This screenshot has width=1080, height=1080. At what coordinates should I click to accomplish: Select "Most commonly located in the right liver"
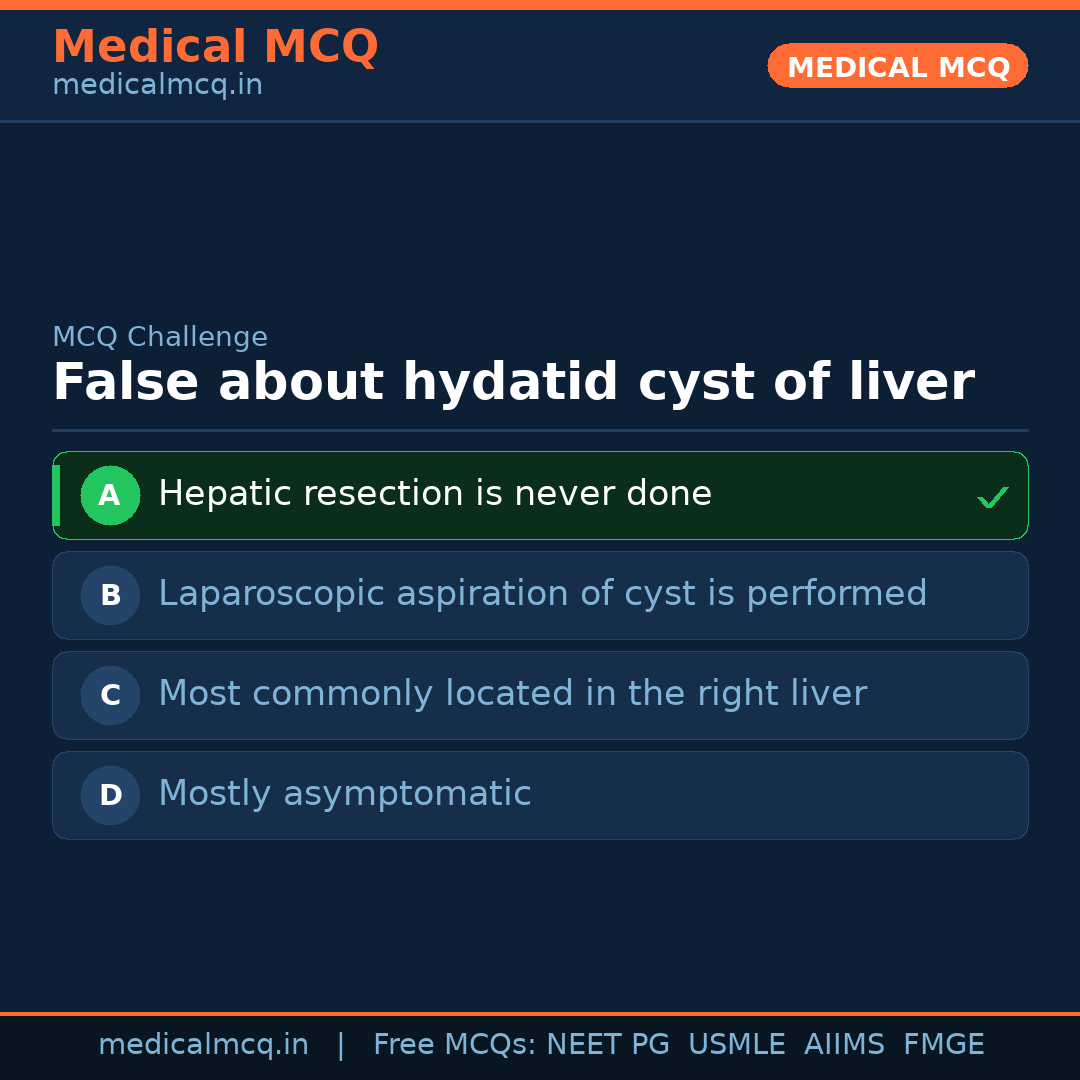(512, 694)
